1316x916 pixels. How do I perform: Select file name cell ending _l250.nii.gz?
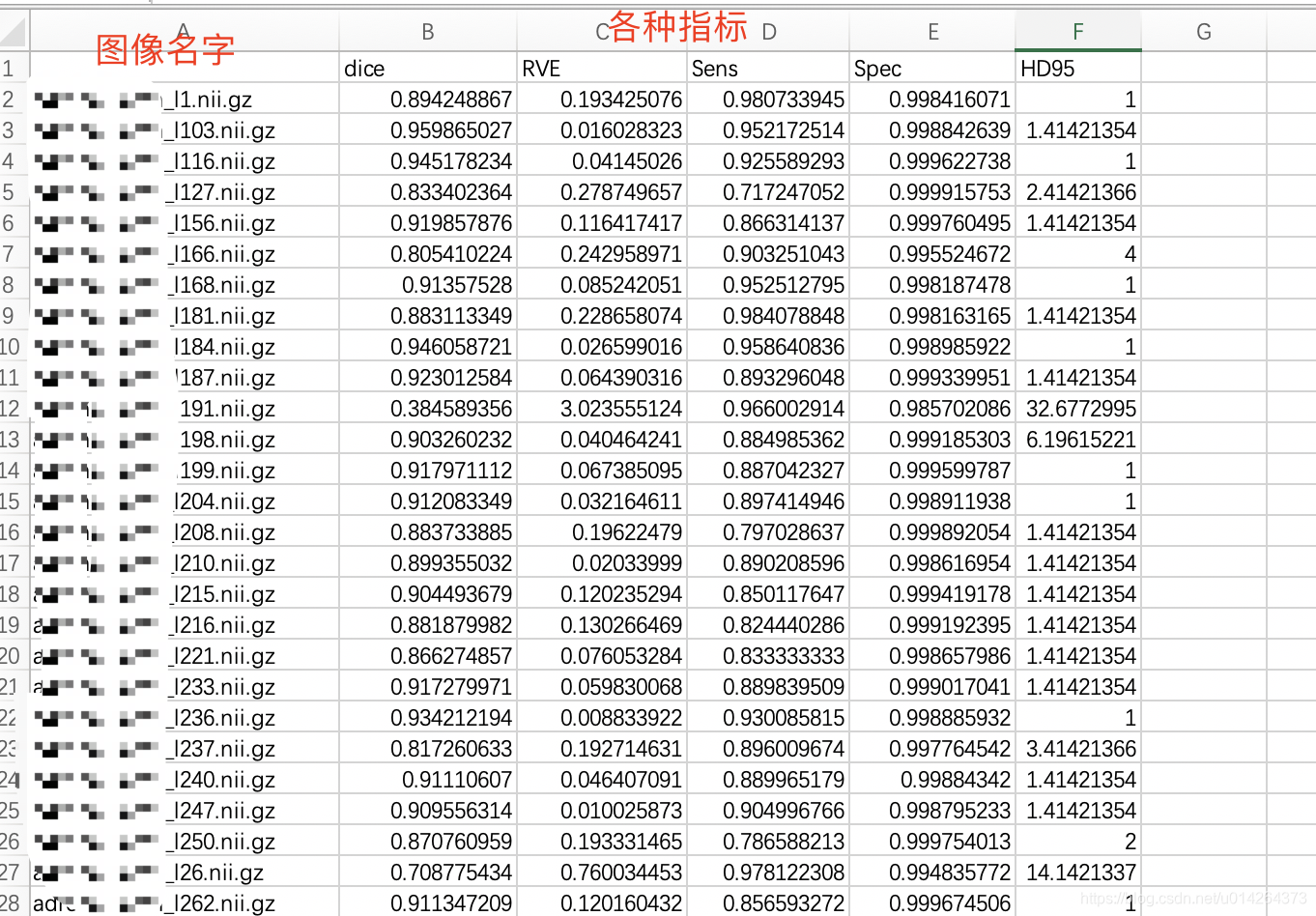click(x=185, y=842)
